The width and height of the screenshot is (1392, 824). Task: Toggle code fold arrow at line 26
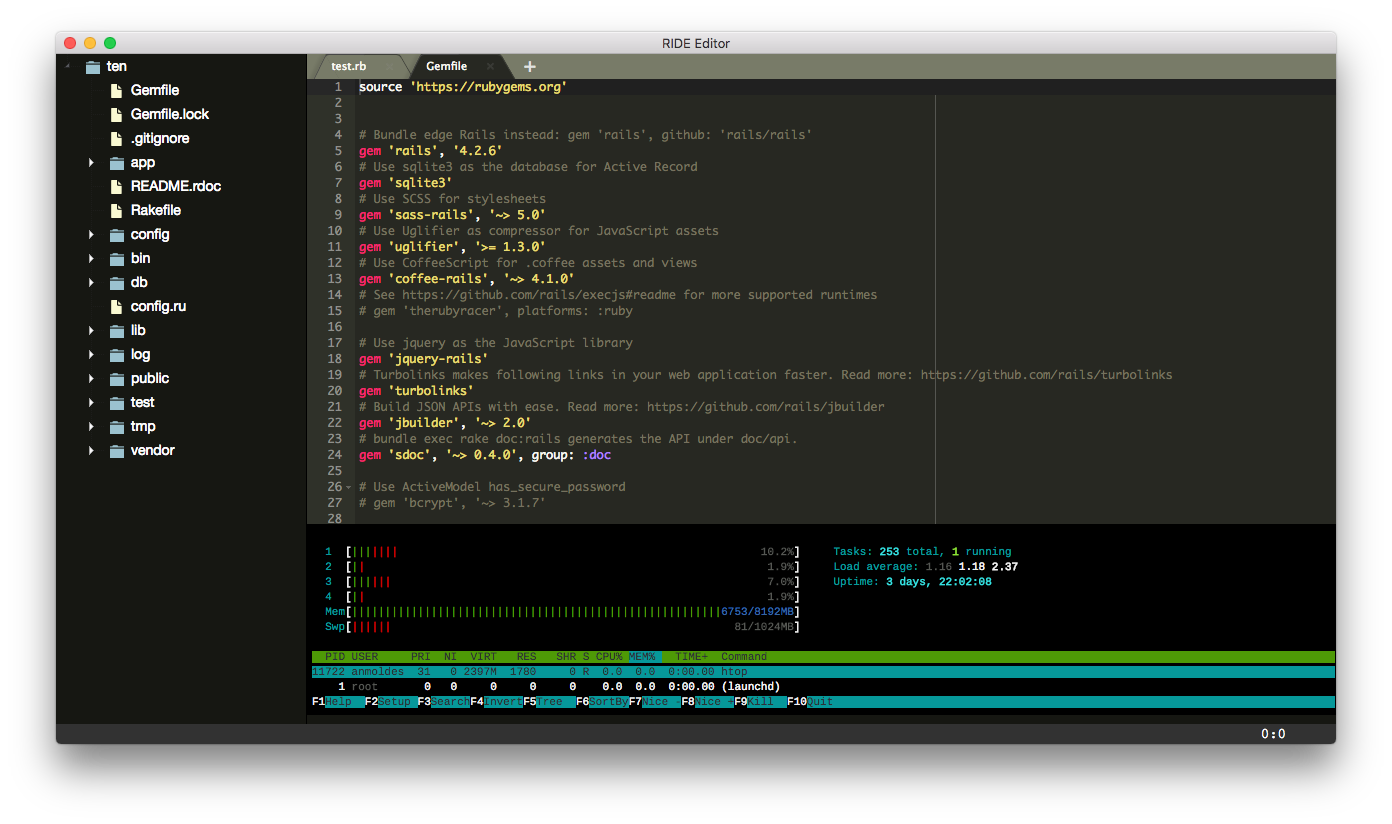pyautogui.click(x=348, y=487)
